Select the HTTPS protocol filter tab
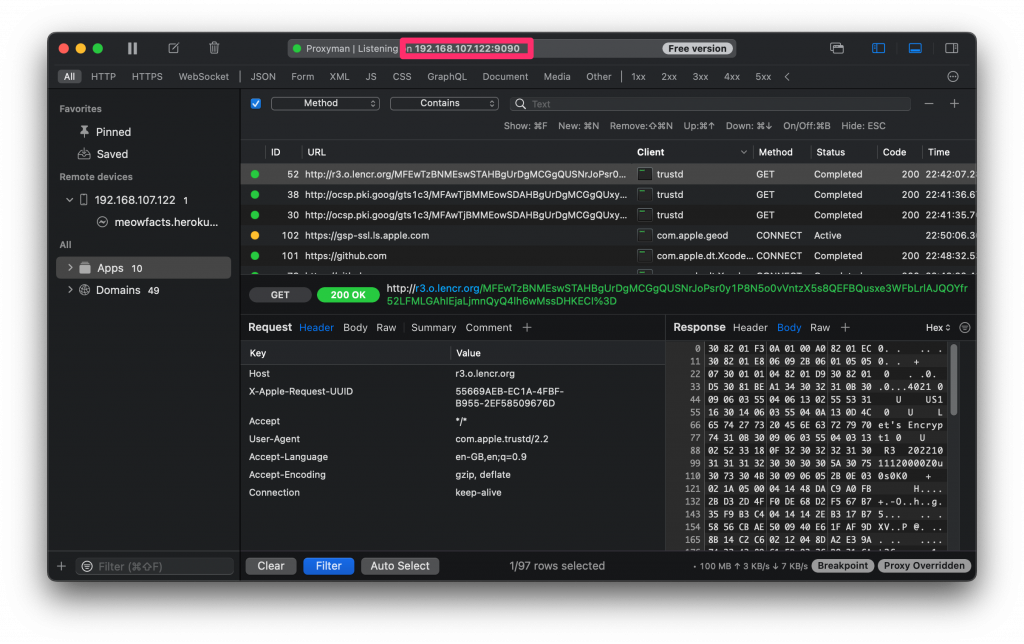Image resolution: width=1024 pixels, height=644 pixels. point(147,76)
